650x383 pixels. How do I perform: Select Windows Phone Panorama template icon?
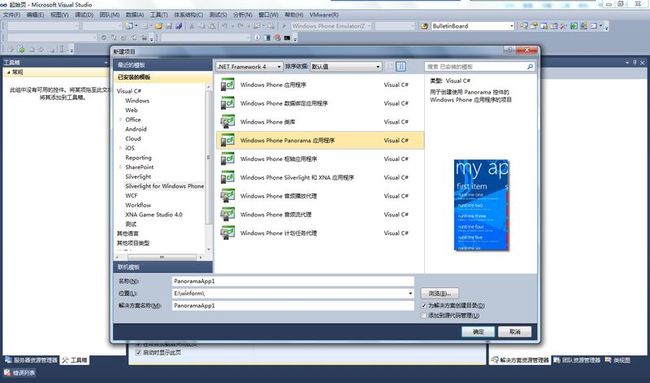(x=228, y=140)
